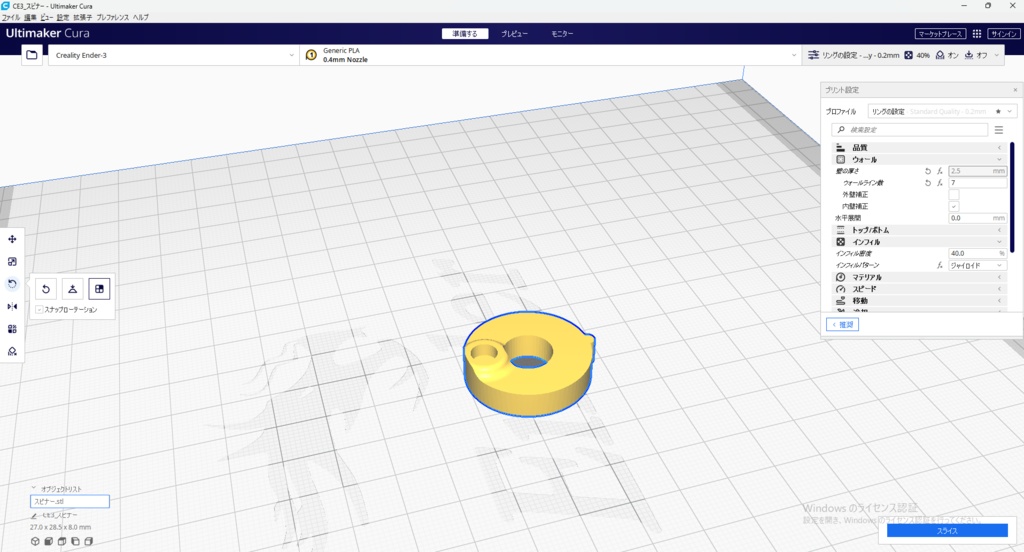
Task: Select the Scale tool in left toolbar
Action: pyautogui.click(x=12, y=261)
